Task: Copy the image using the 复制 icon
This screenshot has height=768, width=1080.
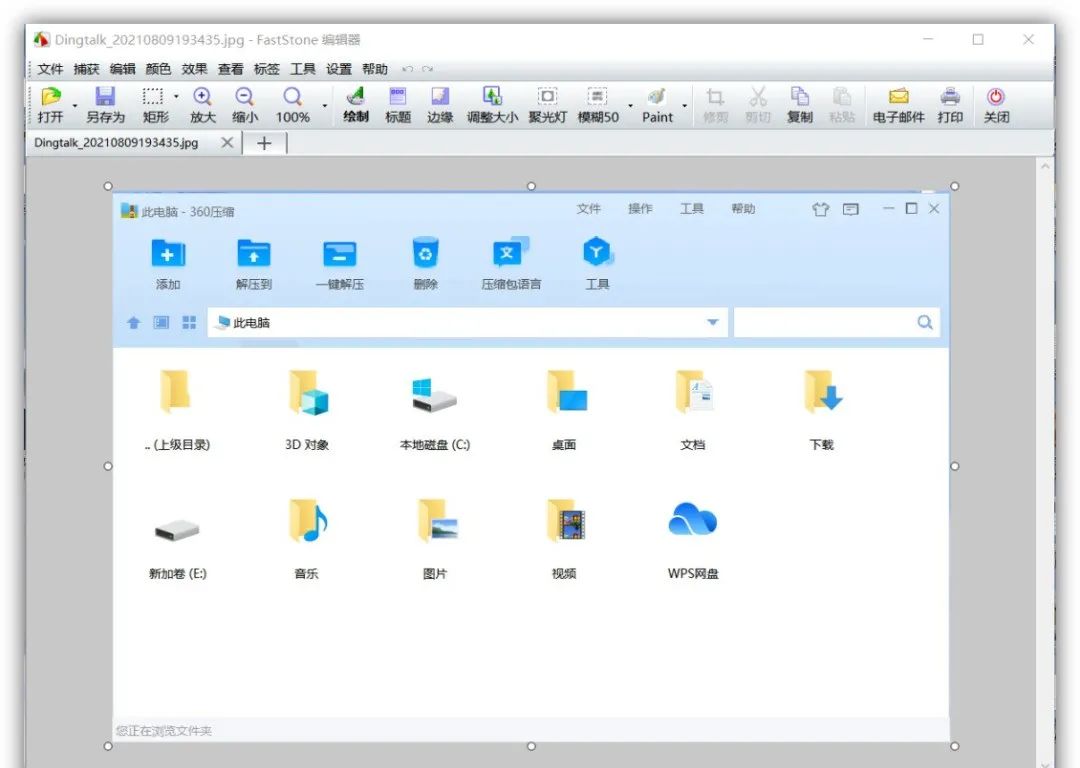Action: tap(800, 105)
